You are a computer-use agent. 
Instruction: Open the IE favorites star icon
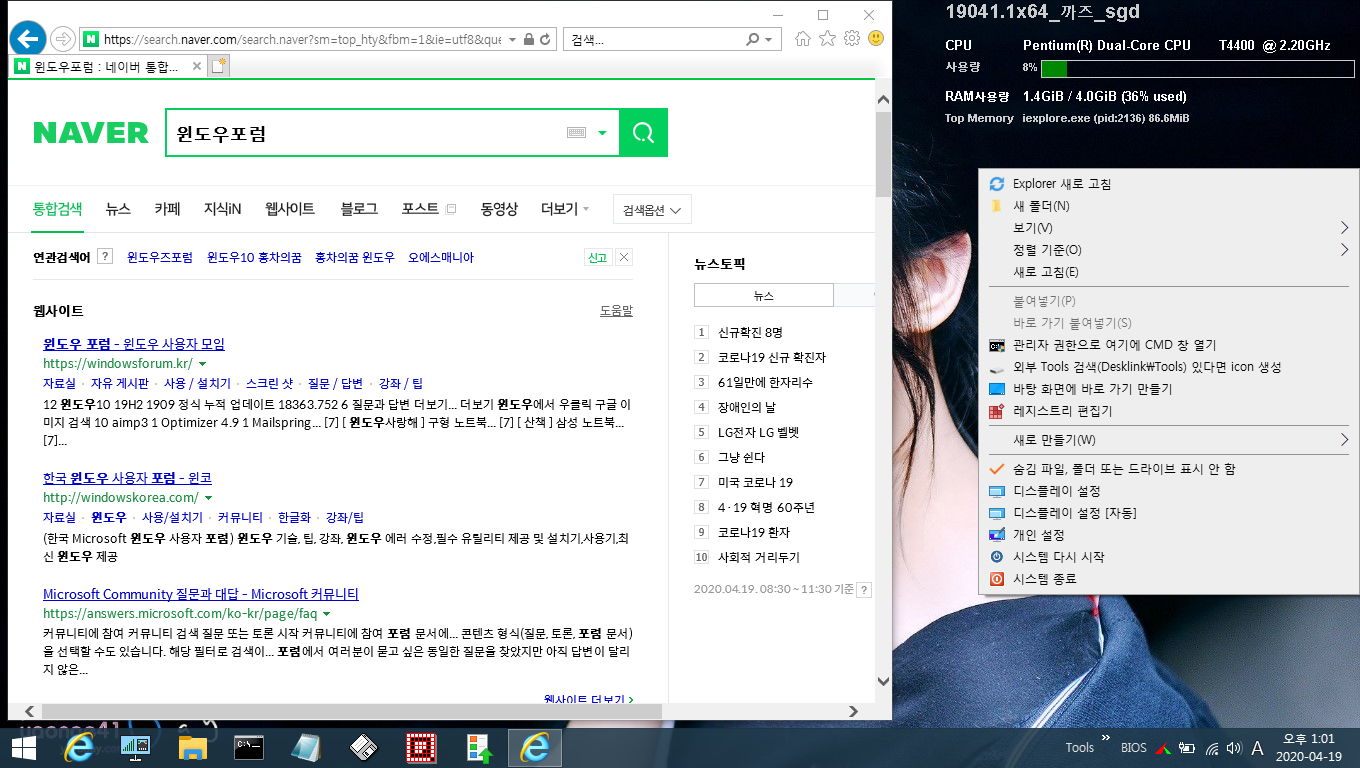point(827,39)
